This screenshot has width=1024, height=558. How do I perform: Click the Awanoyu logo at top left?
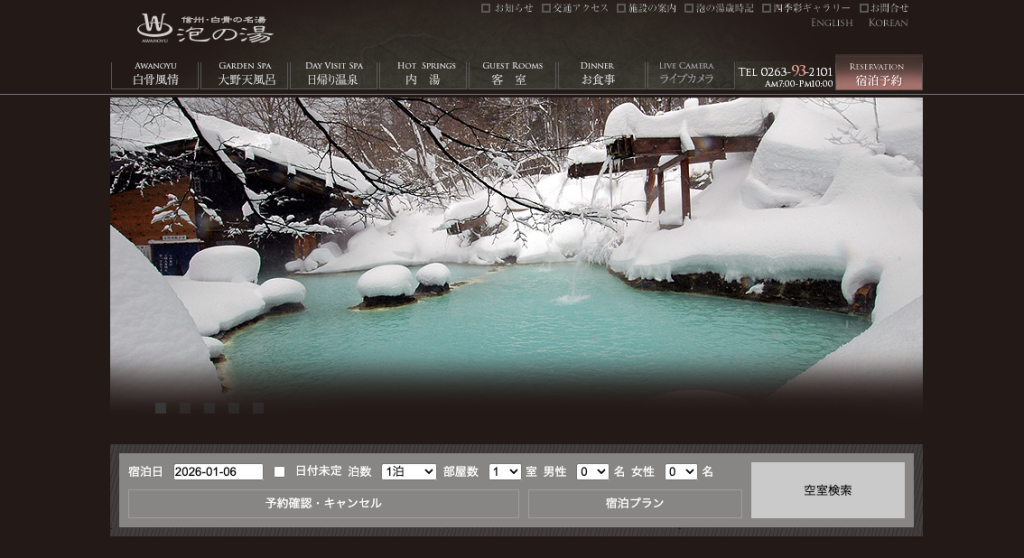(204, 28)
